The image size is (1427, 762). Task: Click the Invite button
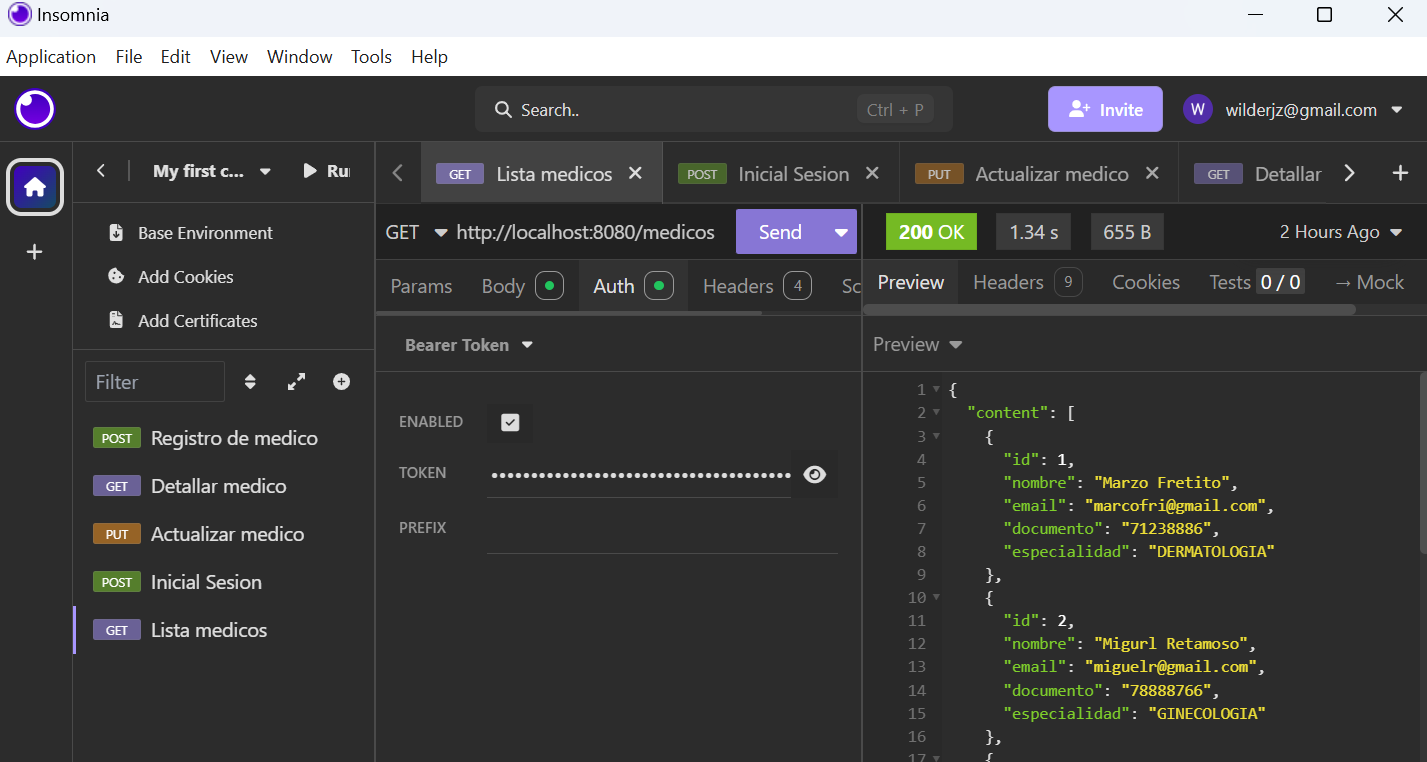[x=1105, y=109]
